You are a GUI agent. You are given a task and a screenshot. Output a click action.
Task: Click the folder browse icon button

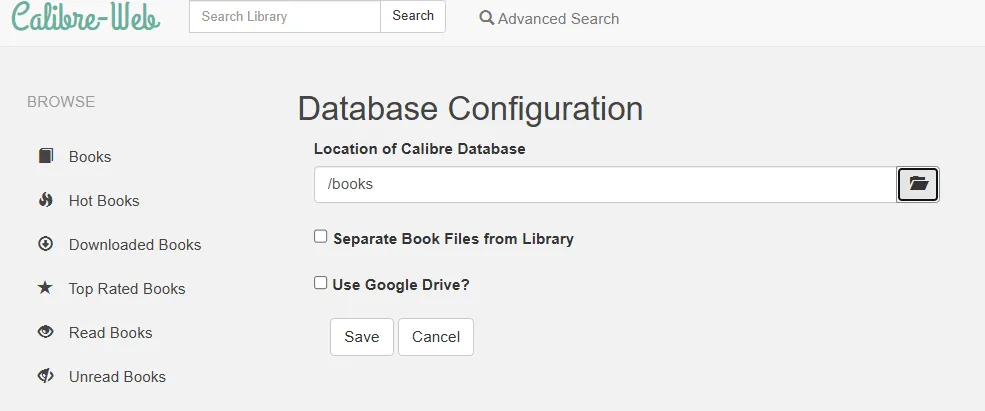pos(918,185)
